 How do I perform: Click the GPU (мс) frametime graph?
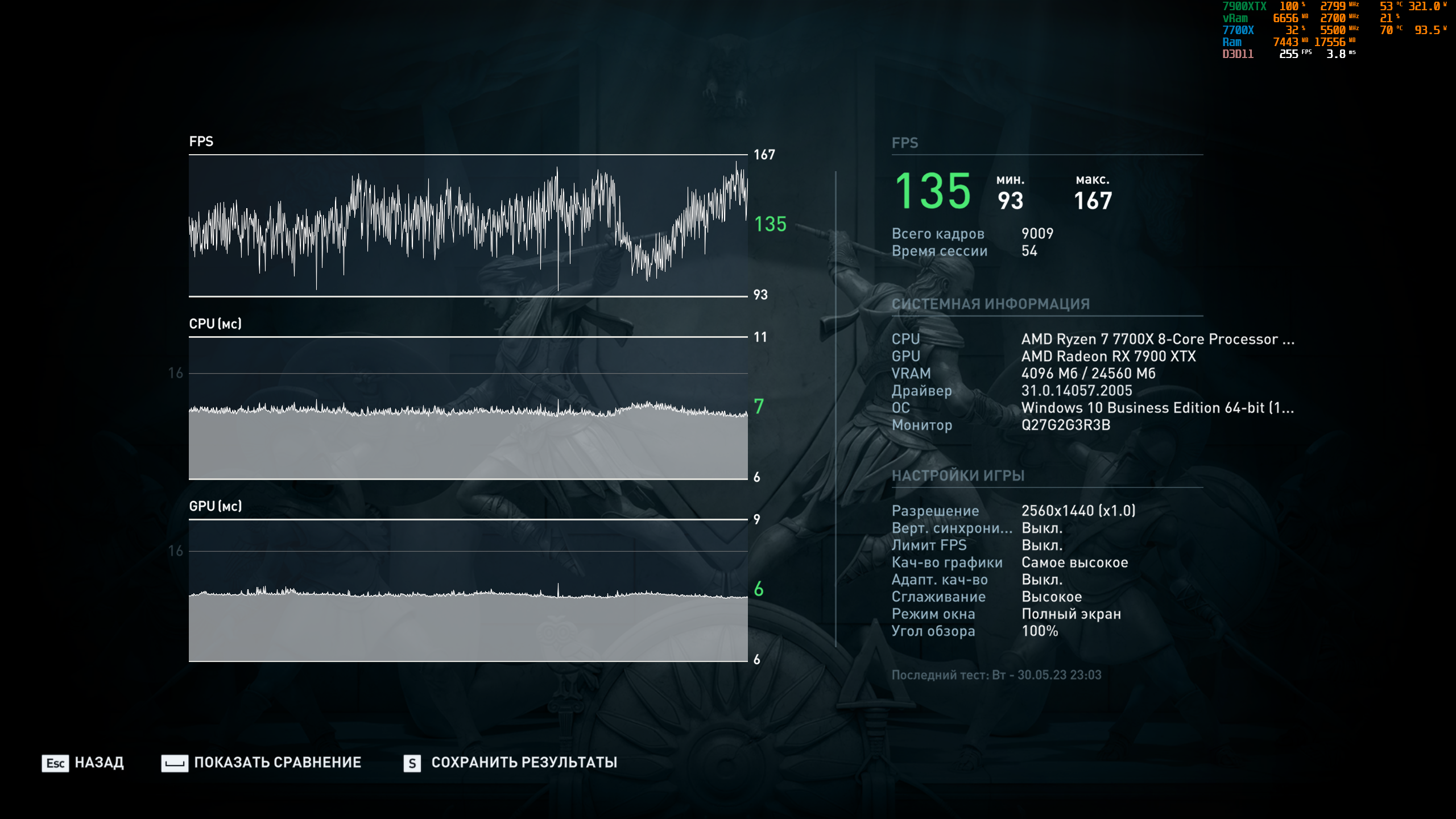click(468, 590)
